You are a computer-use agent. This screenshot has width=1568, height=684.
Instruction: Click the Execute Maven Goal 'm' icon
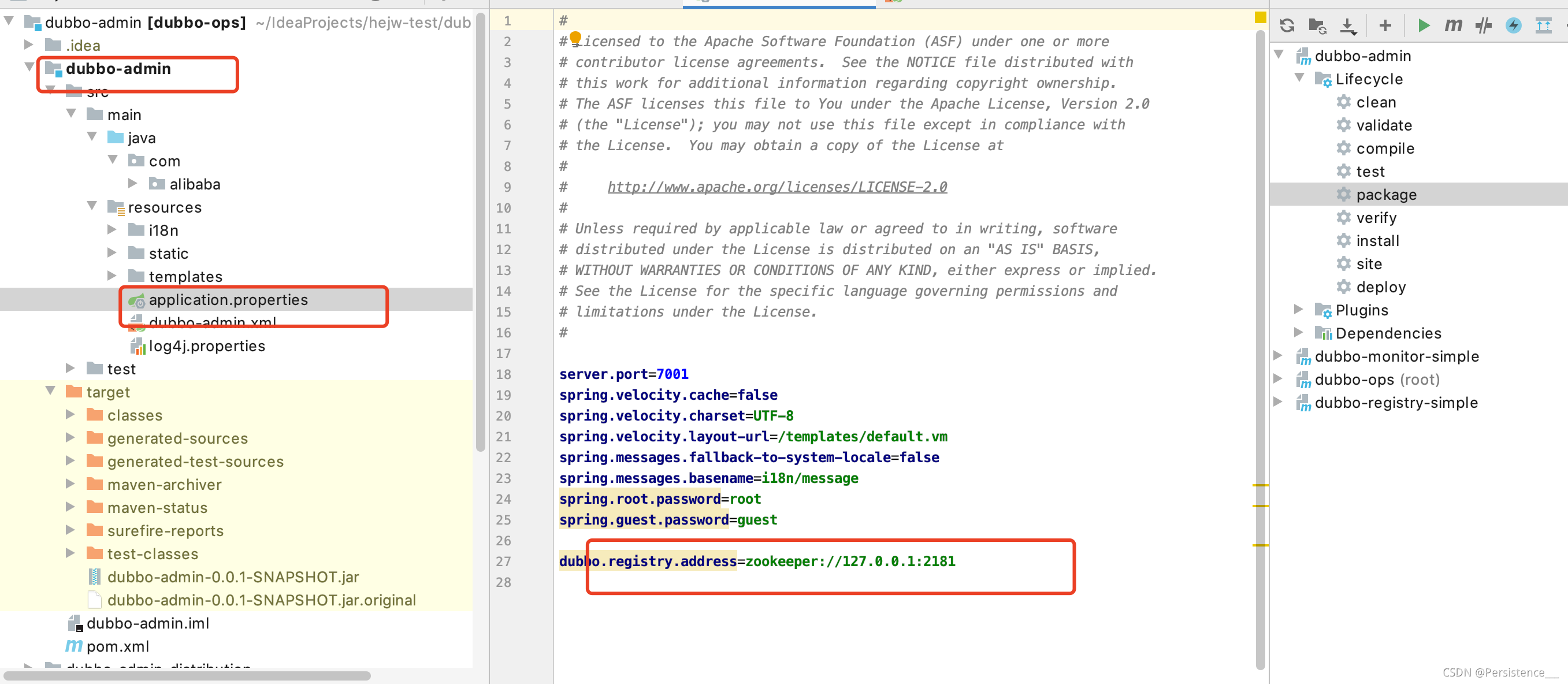(1453, 25)
